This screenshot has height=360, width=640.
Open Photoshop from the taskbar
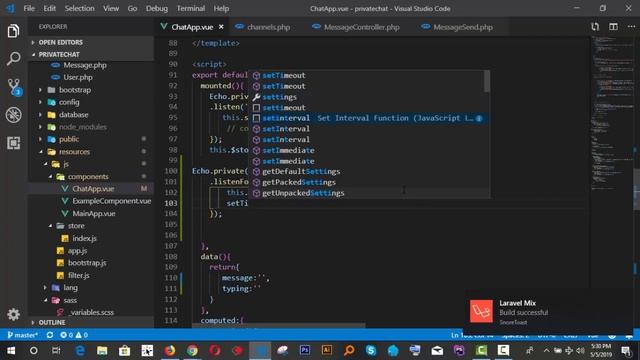coord(304,350)
